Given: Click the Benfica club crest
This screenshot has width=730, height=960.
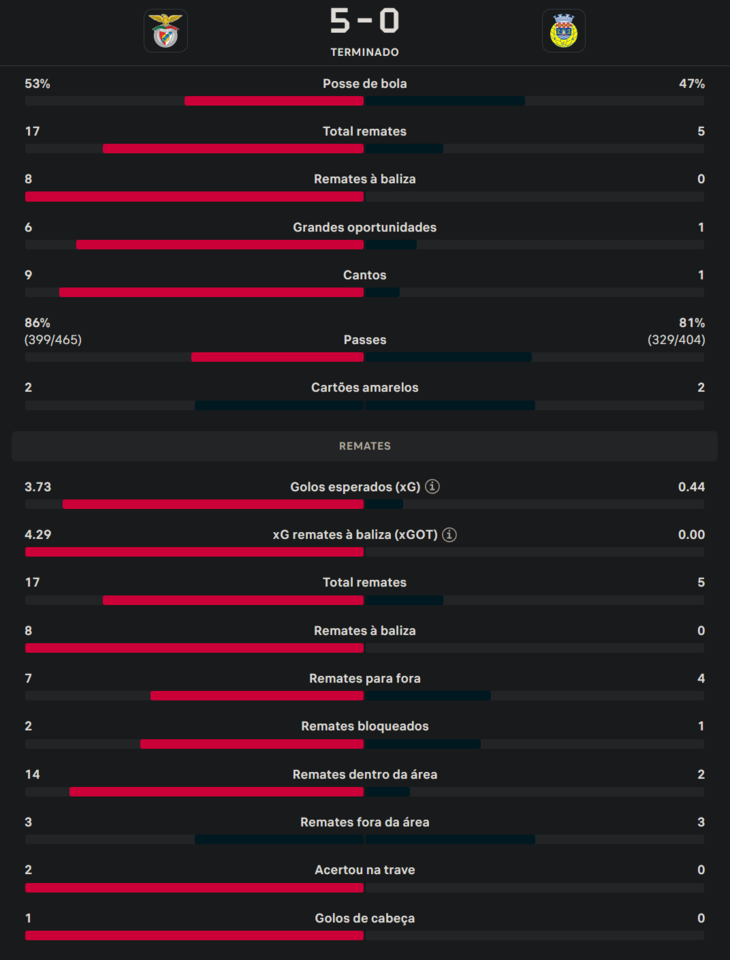Looking at the screenshot, I should (165, 31).
